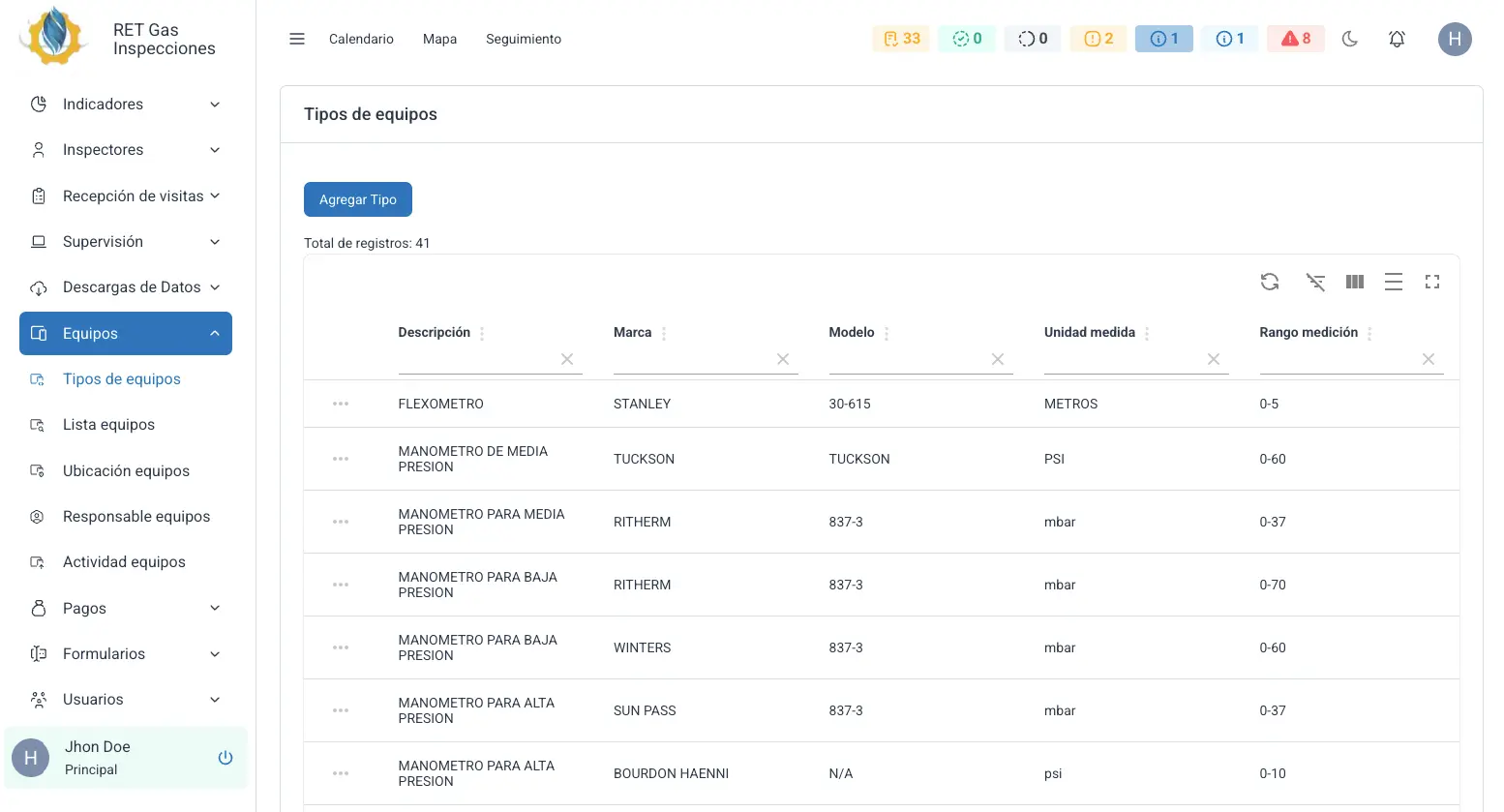The image size is (1504, 812).
Task: Collapse the Equipos menu
Action: tap(126, 333)
